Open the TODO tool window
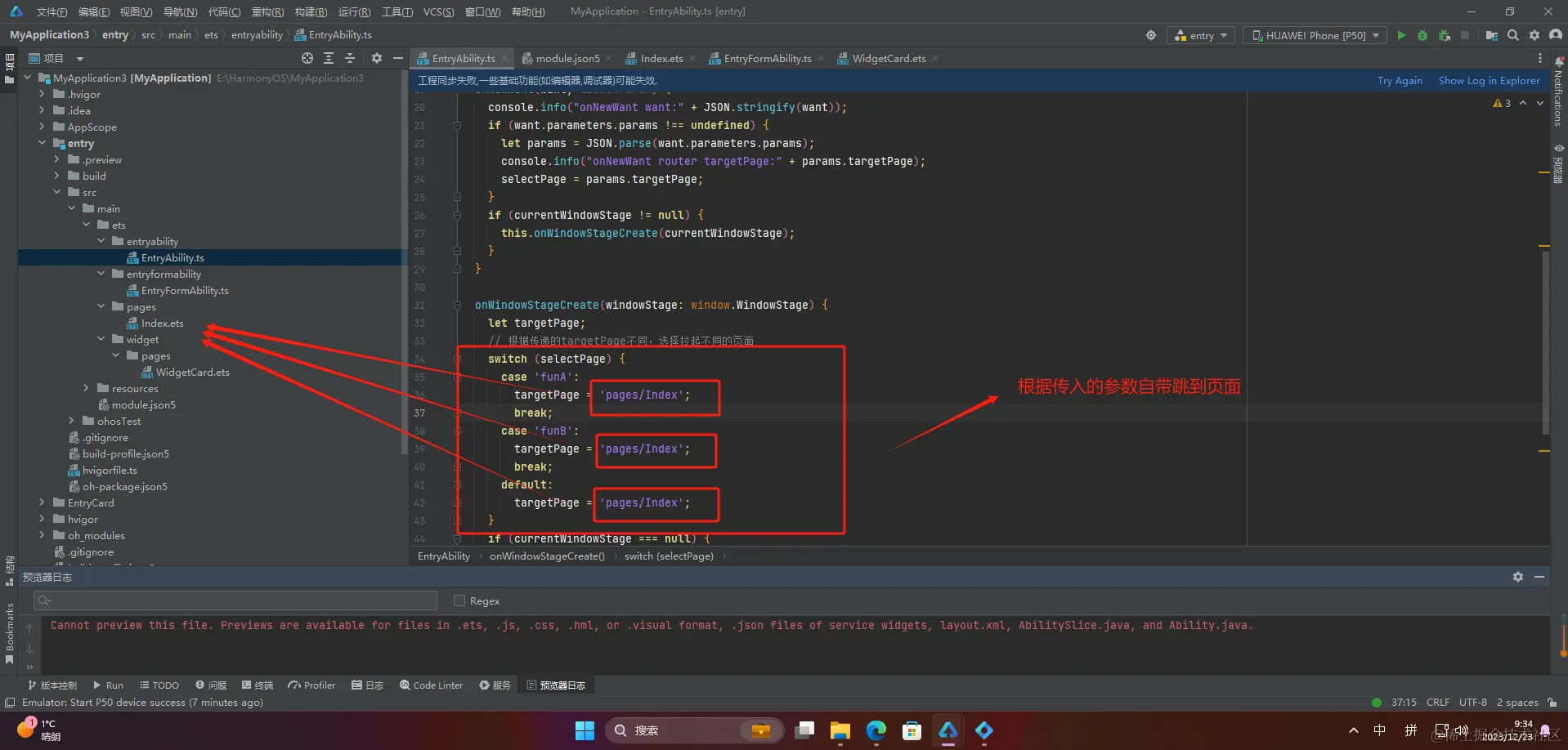 (x=159, y=685)
